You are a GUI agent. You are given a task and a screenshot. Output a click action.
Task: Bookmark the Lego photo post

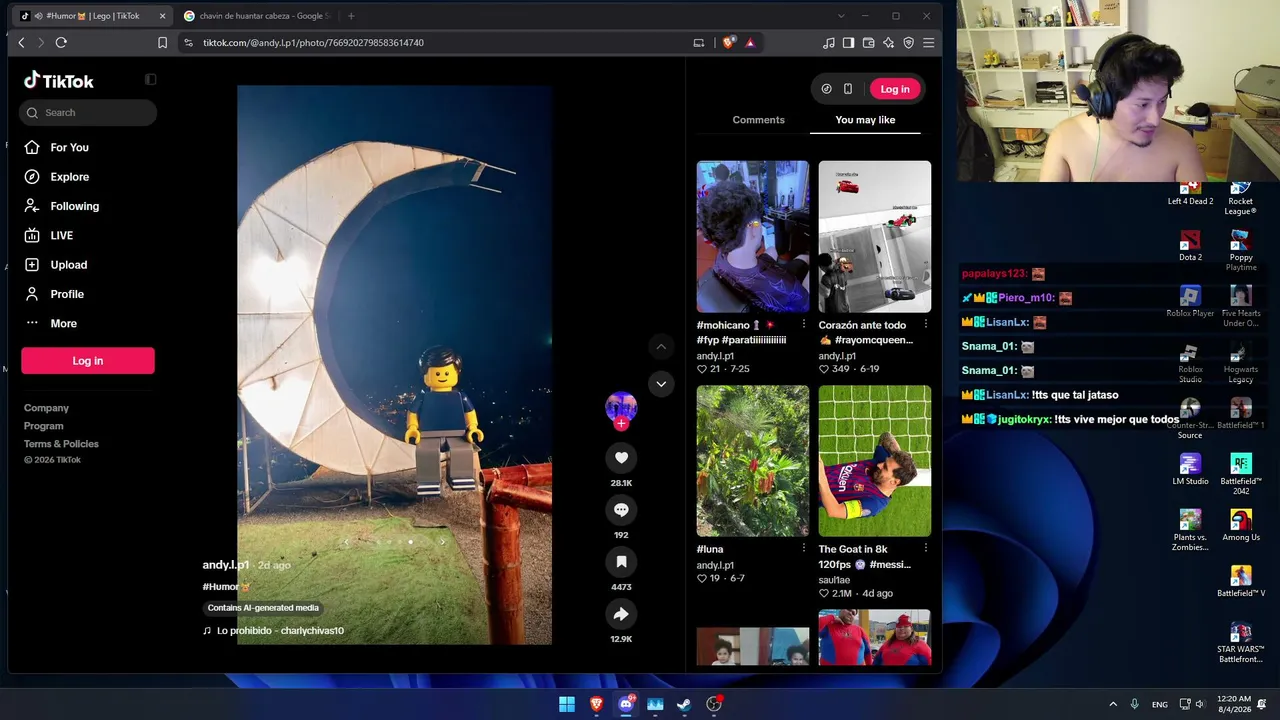[x=621, y=562]
